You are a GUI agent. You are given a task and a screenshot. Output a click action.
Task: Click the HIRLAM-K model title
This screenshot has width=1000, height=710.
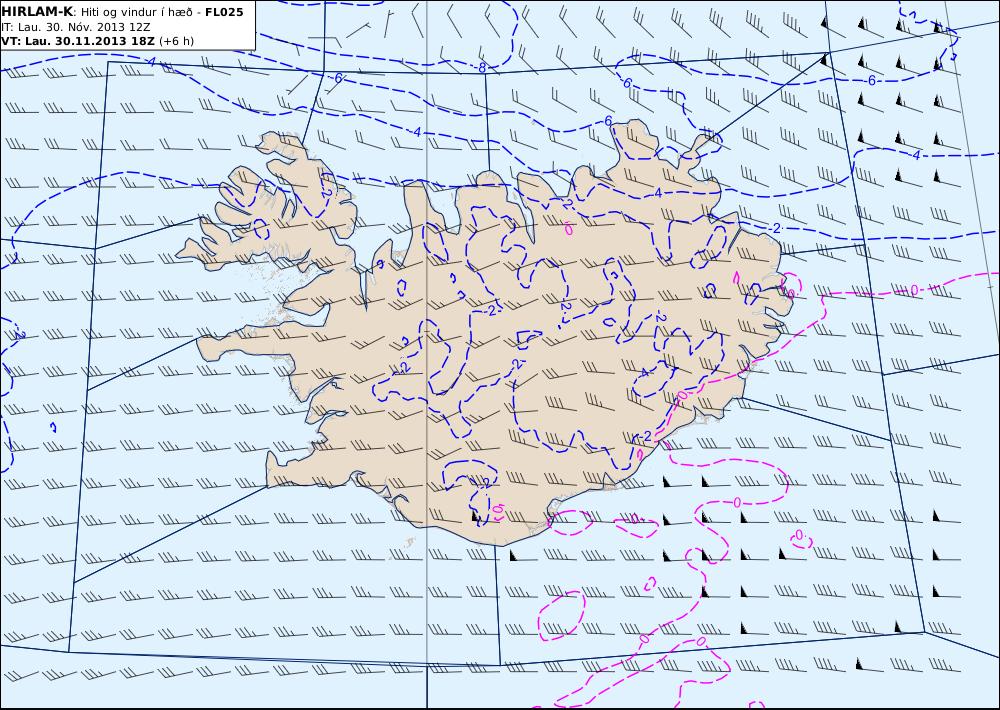pos(37,12)
